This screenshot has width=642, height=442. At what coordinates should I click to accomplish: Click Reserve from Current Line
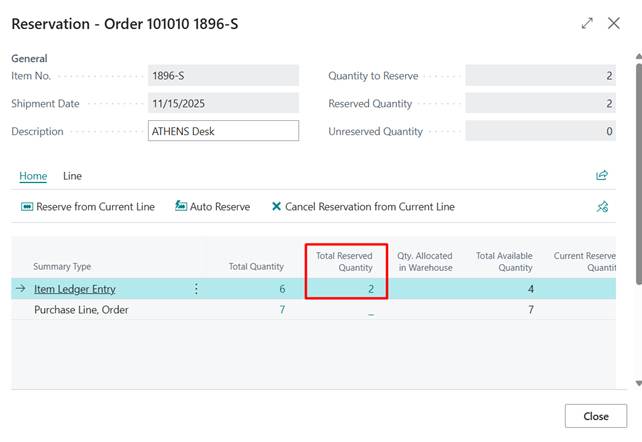click(x=88, y=207)
